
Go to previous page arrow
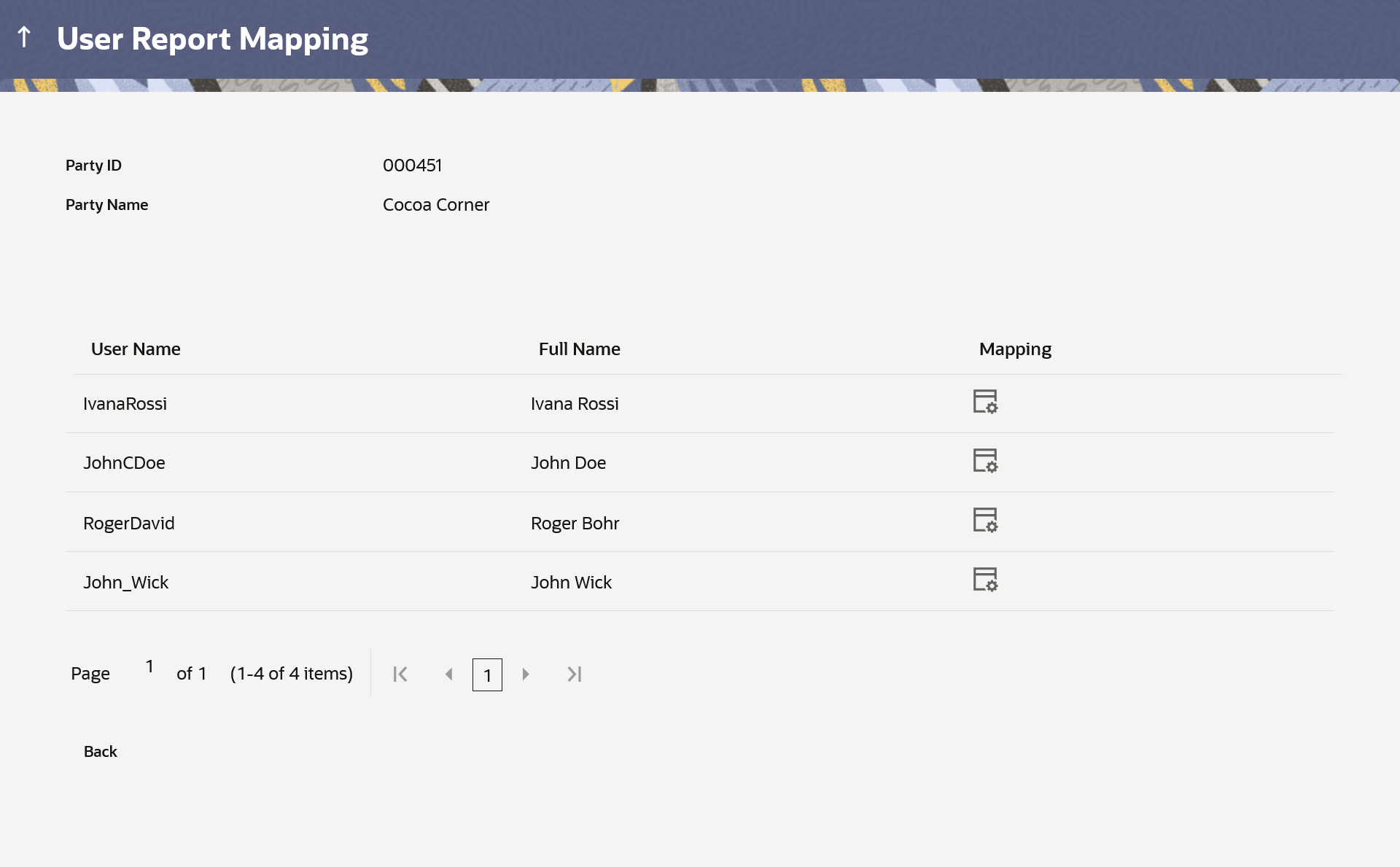[449, 674]
